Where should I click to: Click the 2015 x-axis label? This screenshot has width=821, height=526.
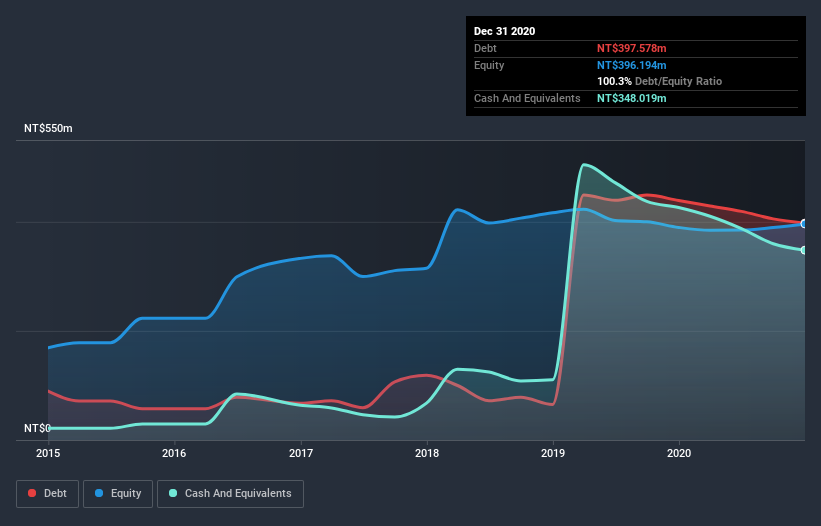coord(48,453)
